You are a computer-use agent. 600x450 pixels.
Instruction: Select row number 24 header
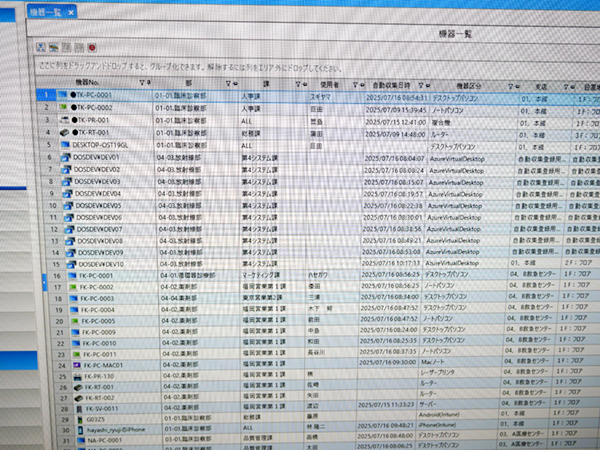click(61, 365)
